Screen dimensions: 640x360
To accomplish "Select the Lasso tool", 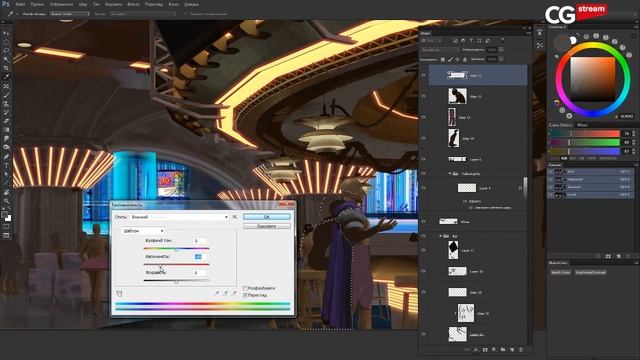I will click(6, 51).
